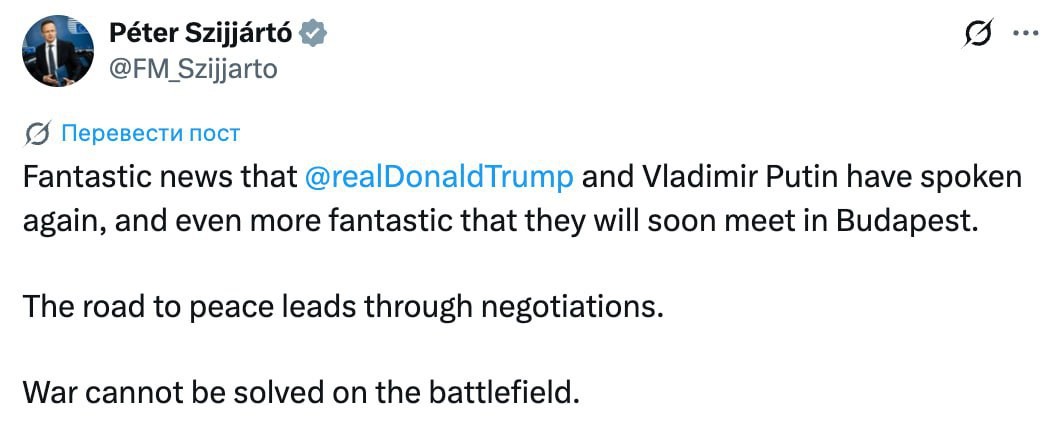
Task: Click the blue verified badge beside the name
Action: [315, 33]
